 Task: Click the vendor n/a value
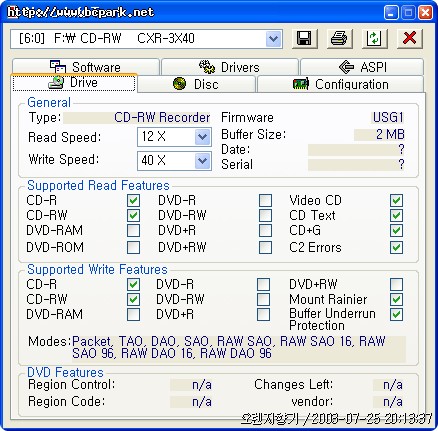(x=388, y=402)
